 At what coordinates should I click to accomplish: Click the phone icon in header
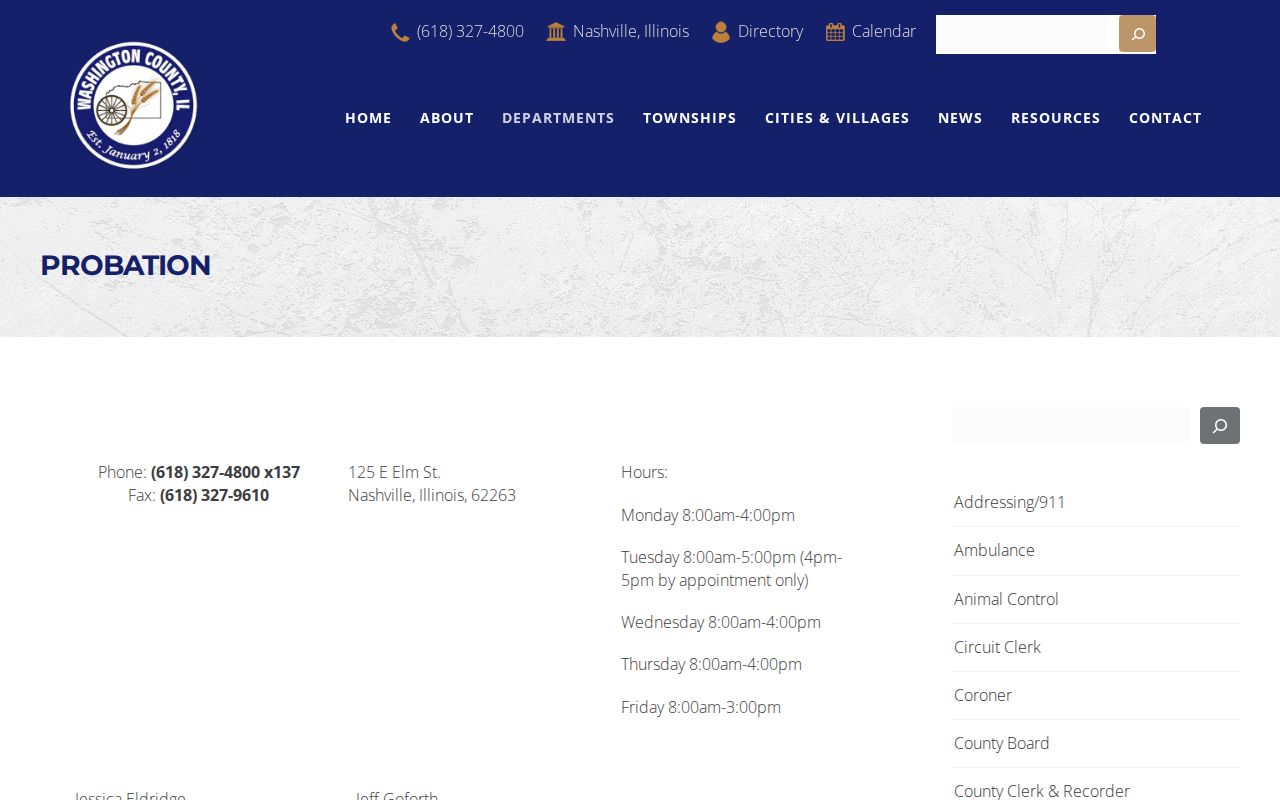click(400, 32)
